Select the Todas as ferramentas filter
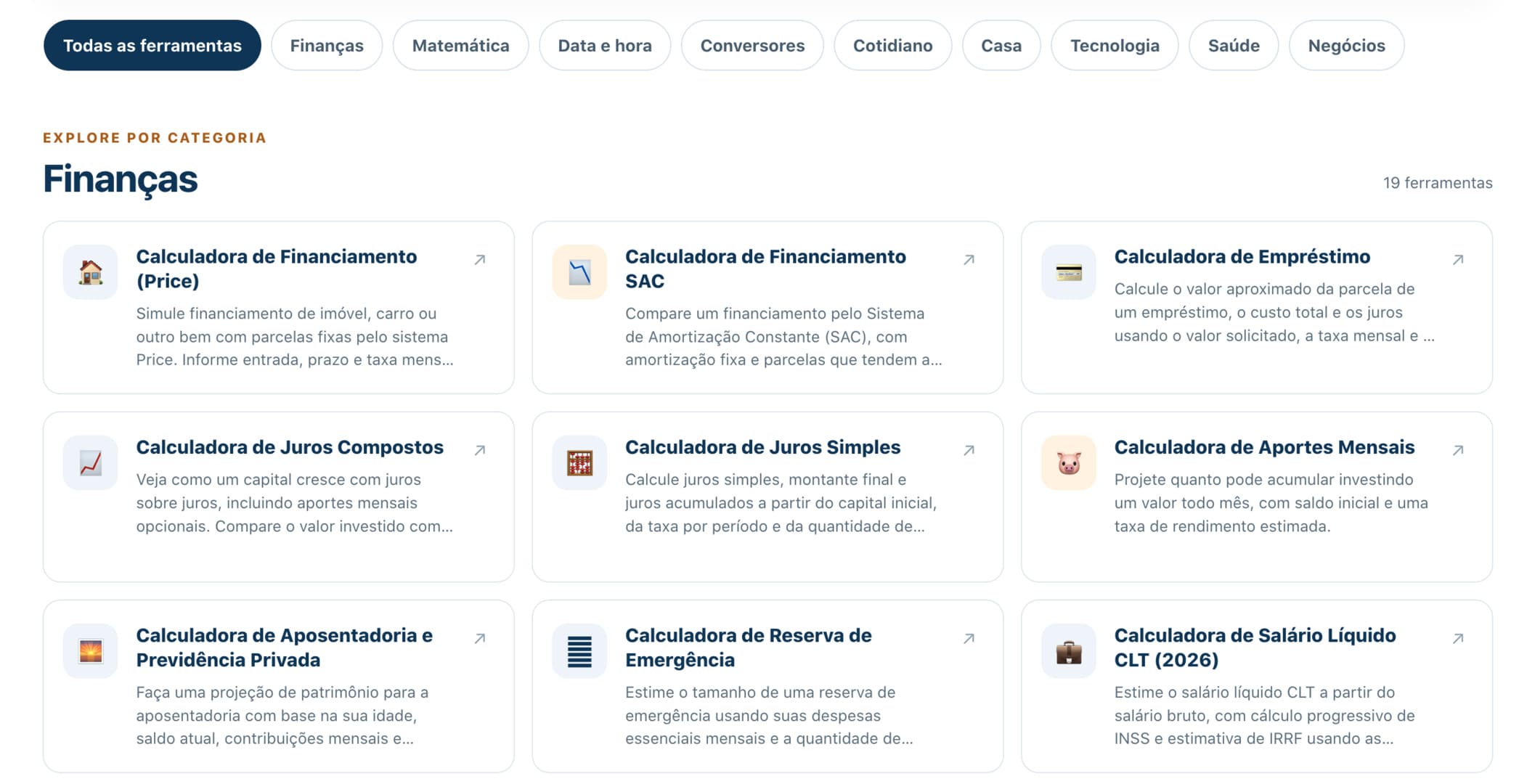The width and height of the screenshot is (1519, 784). 152,45
